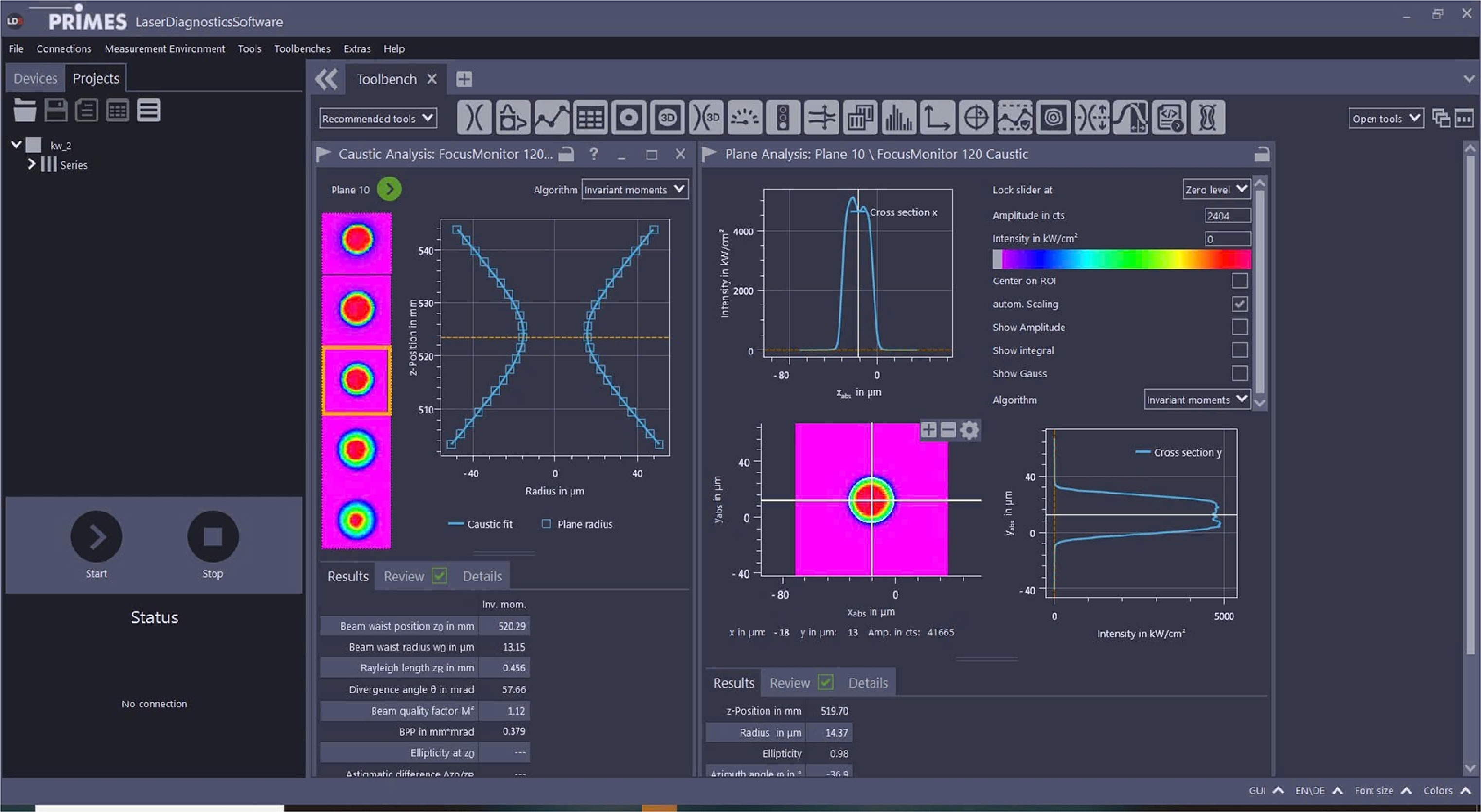Click the Stop measurement button
The height and width of the screenshot is (812, 1481).
tap(213, 537)
